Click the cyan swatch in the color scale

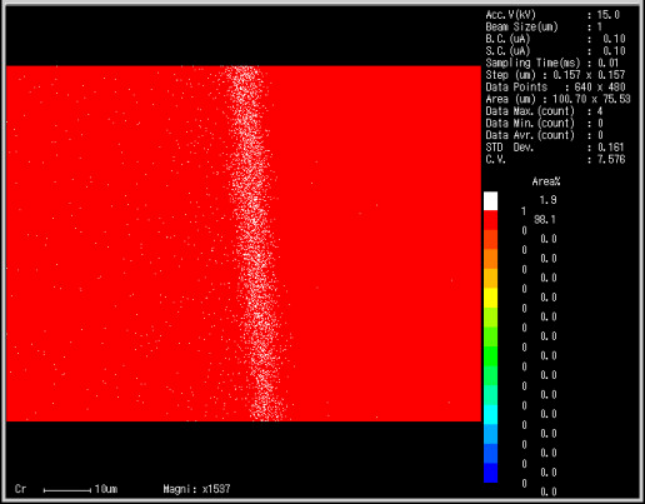tap(490, 414)
